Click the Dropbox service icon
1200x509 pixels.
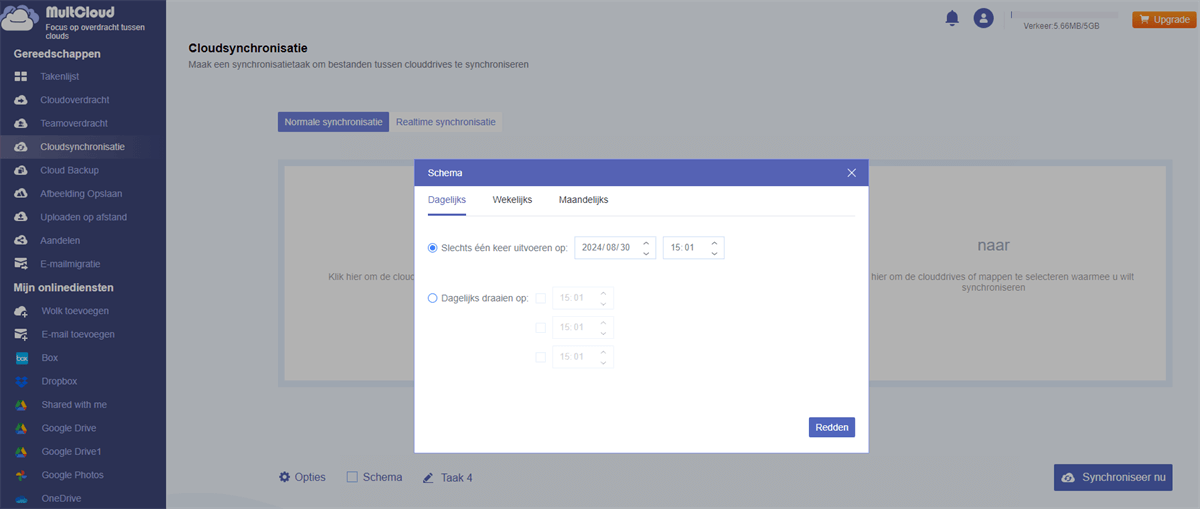[x=21, y=381]
